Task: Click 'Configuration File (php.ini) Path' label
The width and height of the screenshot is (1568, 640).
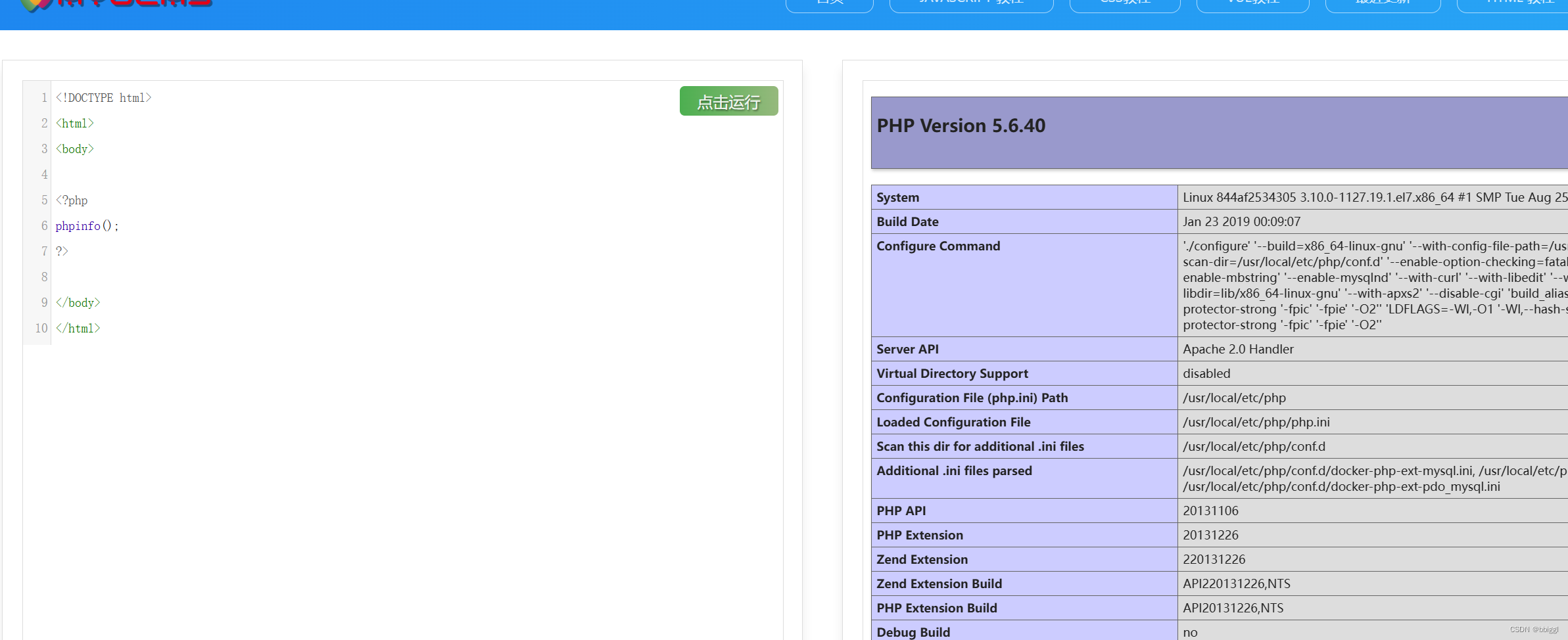Action: pos(972,398)
